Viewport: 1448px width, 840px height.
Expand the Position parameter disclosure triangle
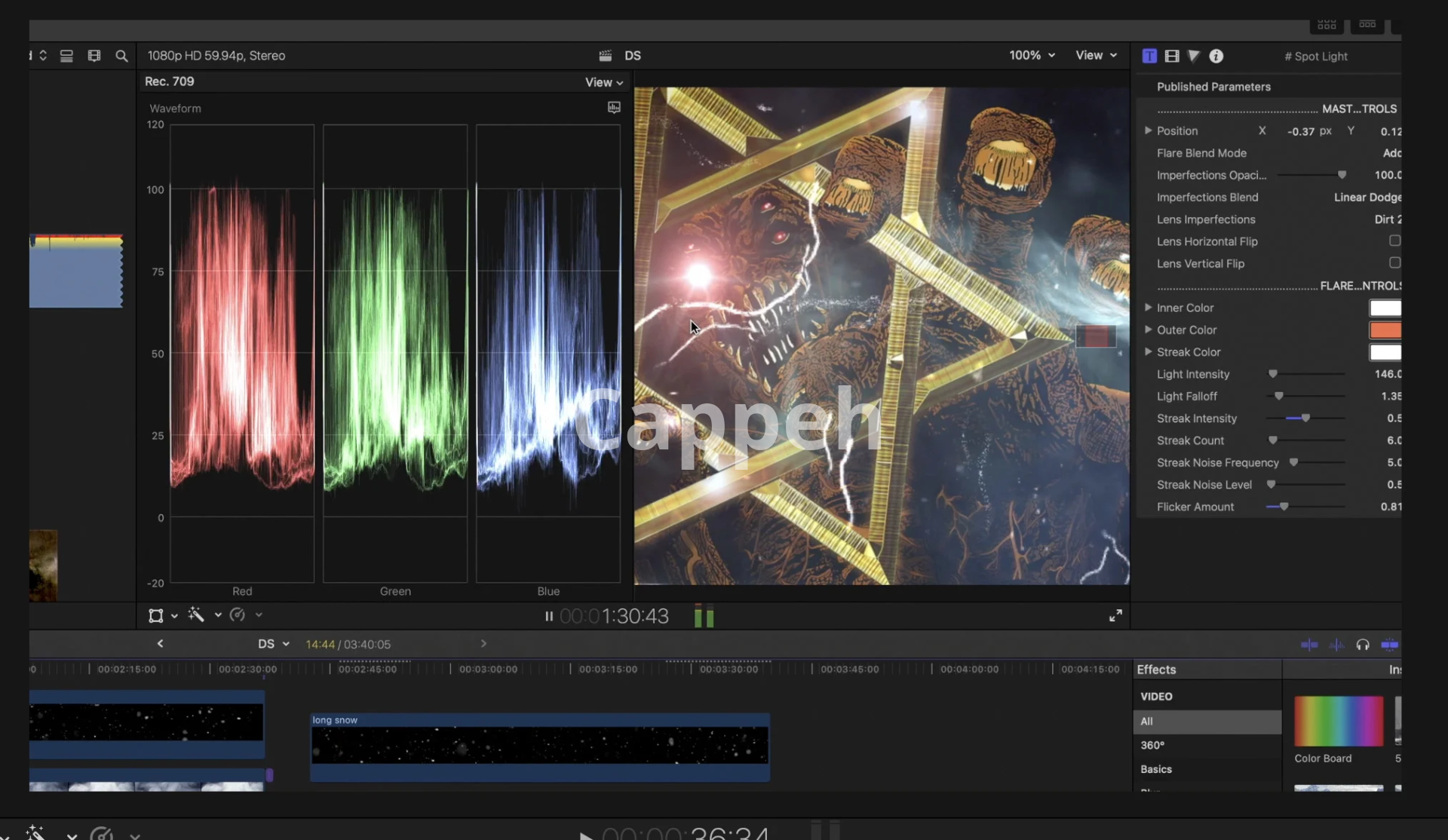(x=1148, y=130)
